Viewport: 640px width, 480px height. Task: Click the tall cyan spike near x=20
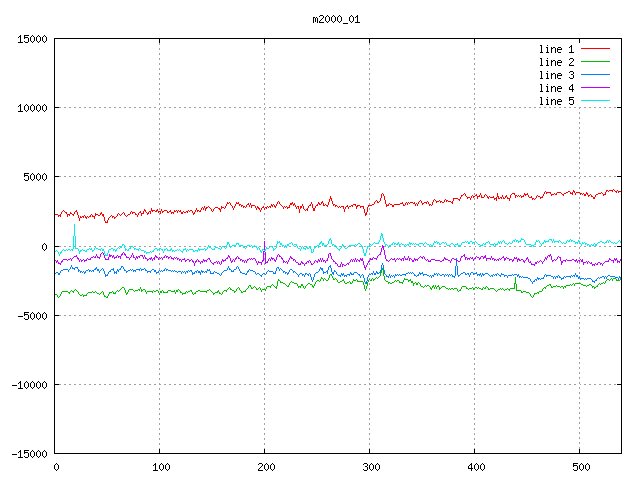[74, 232]
